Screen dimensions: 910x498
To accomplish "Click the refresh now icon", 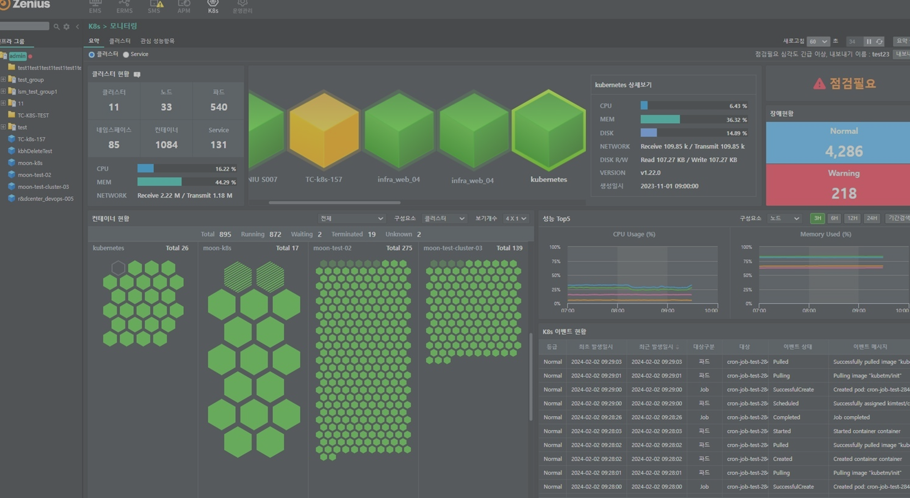I will [879, 41].
